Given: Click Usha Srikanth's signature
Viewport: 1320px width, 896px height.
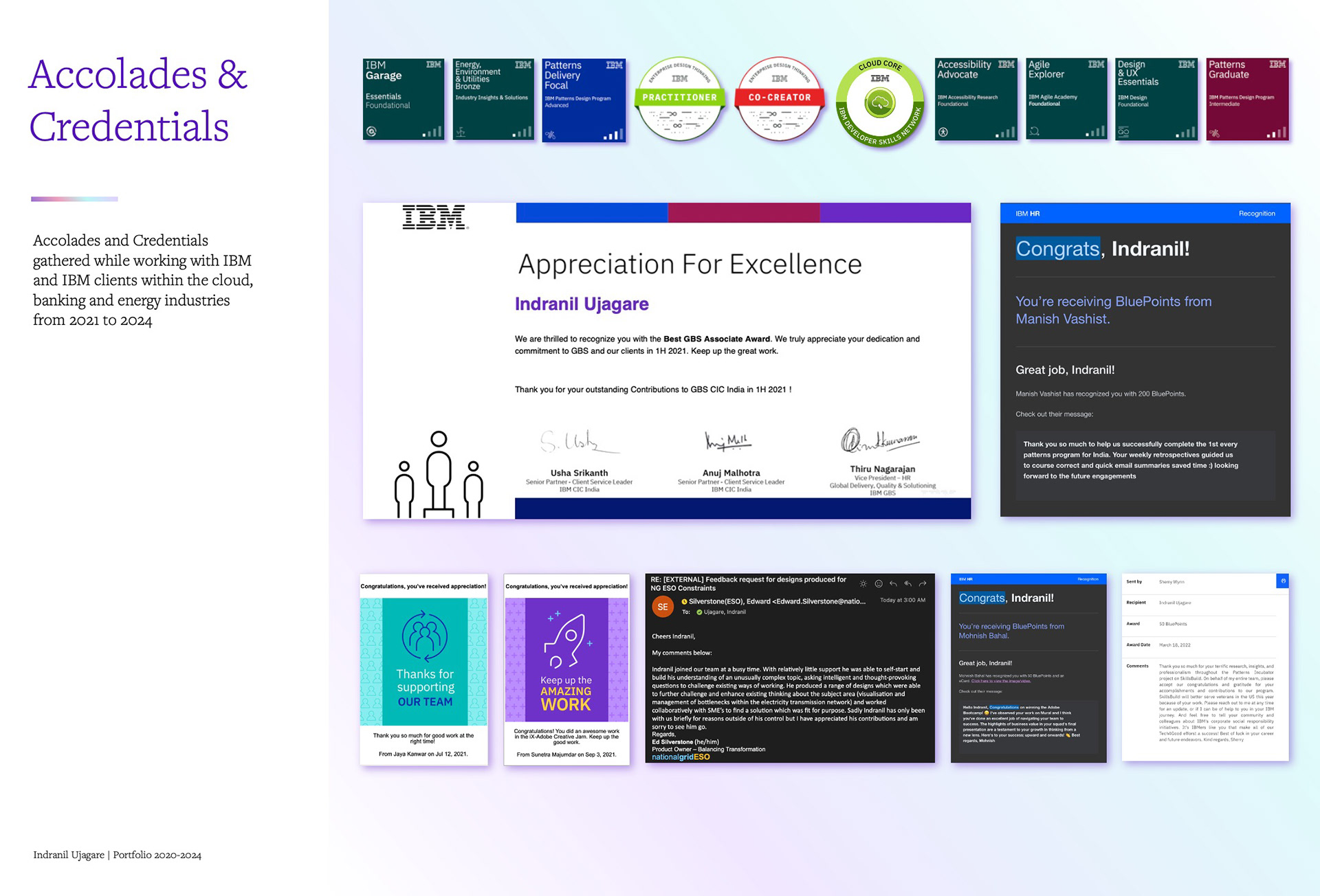Looking at the screenshot, I should pyautogui.click(x=580, y=442).
